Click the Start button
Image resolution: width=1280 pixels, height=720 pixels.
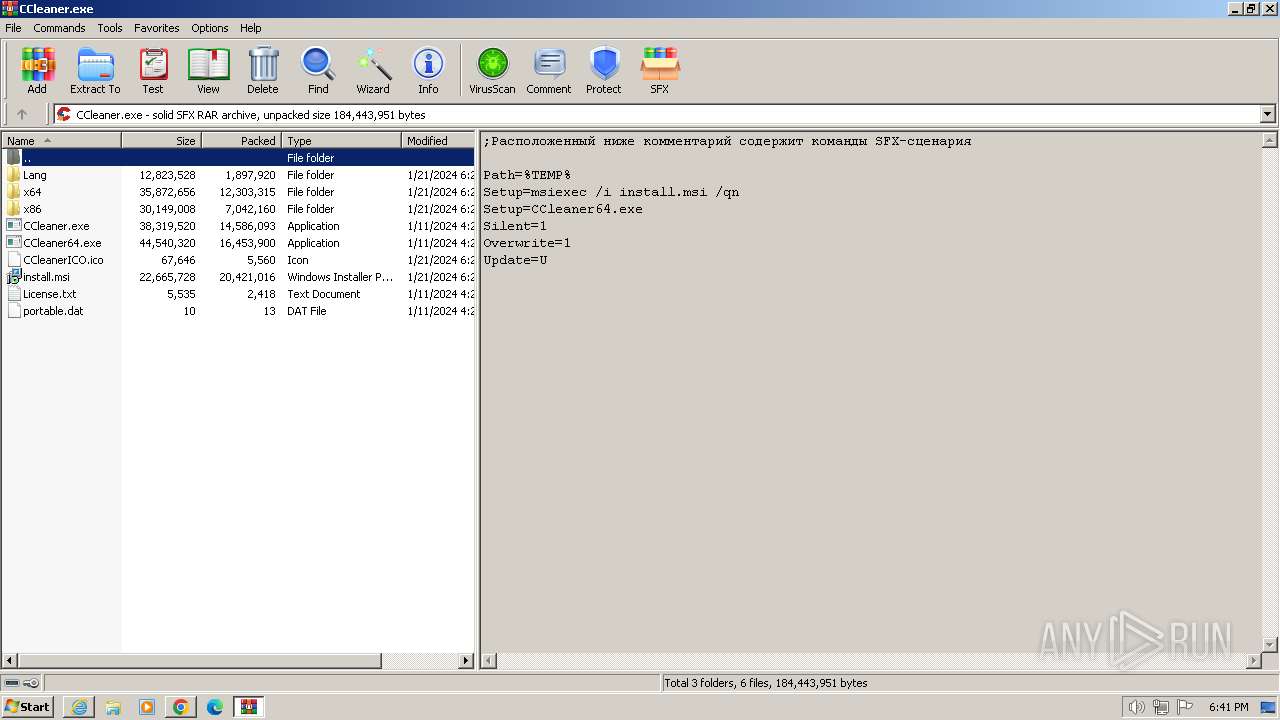28,707
